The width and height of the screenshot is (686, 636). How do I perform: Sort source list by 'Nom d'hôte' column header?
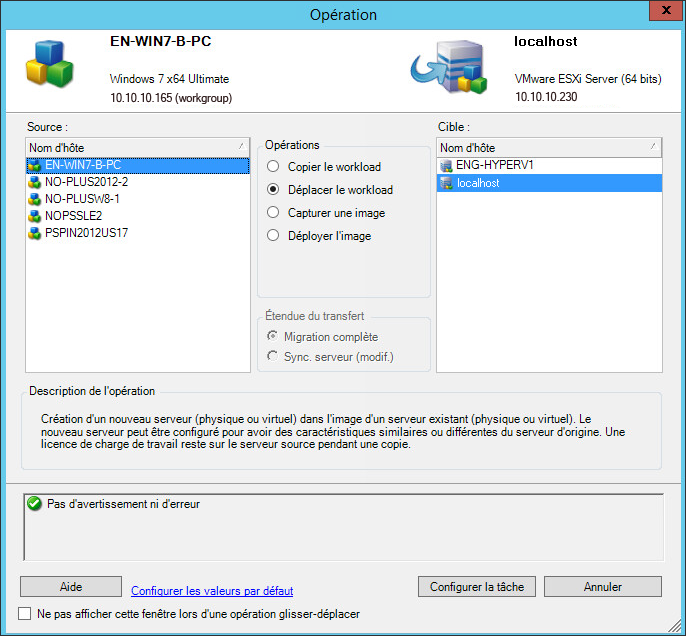click(137, 147)
